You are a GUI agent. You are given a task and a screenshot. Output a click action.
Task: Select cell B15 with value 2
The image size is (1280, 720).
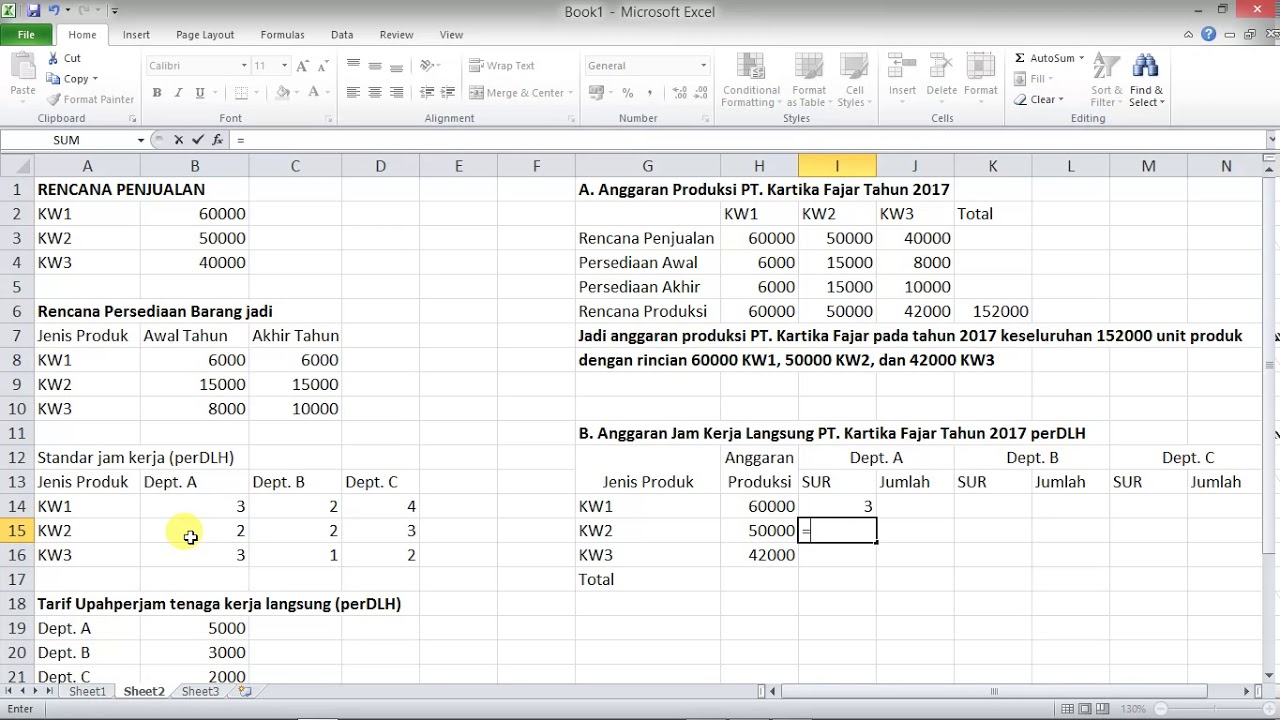[194, 530]
